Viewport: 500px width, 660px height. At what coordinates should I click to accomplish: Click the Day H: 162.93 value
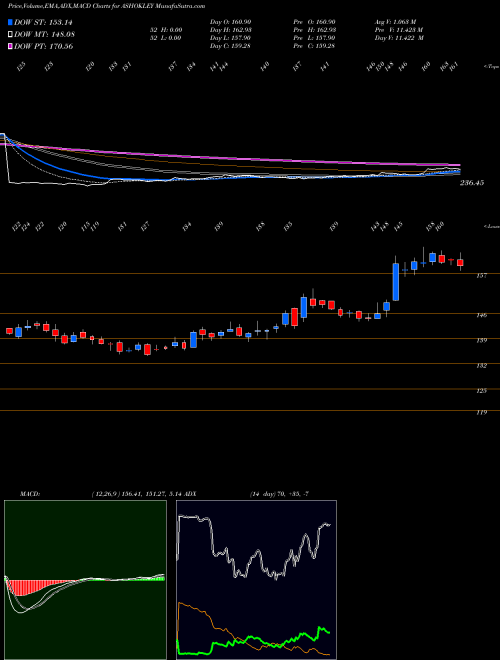230,30
